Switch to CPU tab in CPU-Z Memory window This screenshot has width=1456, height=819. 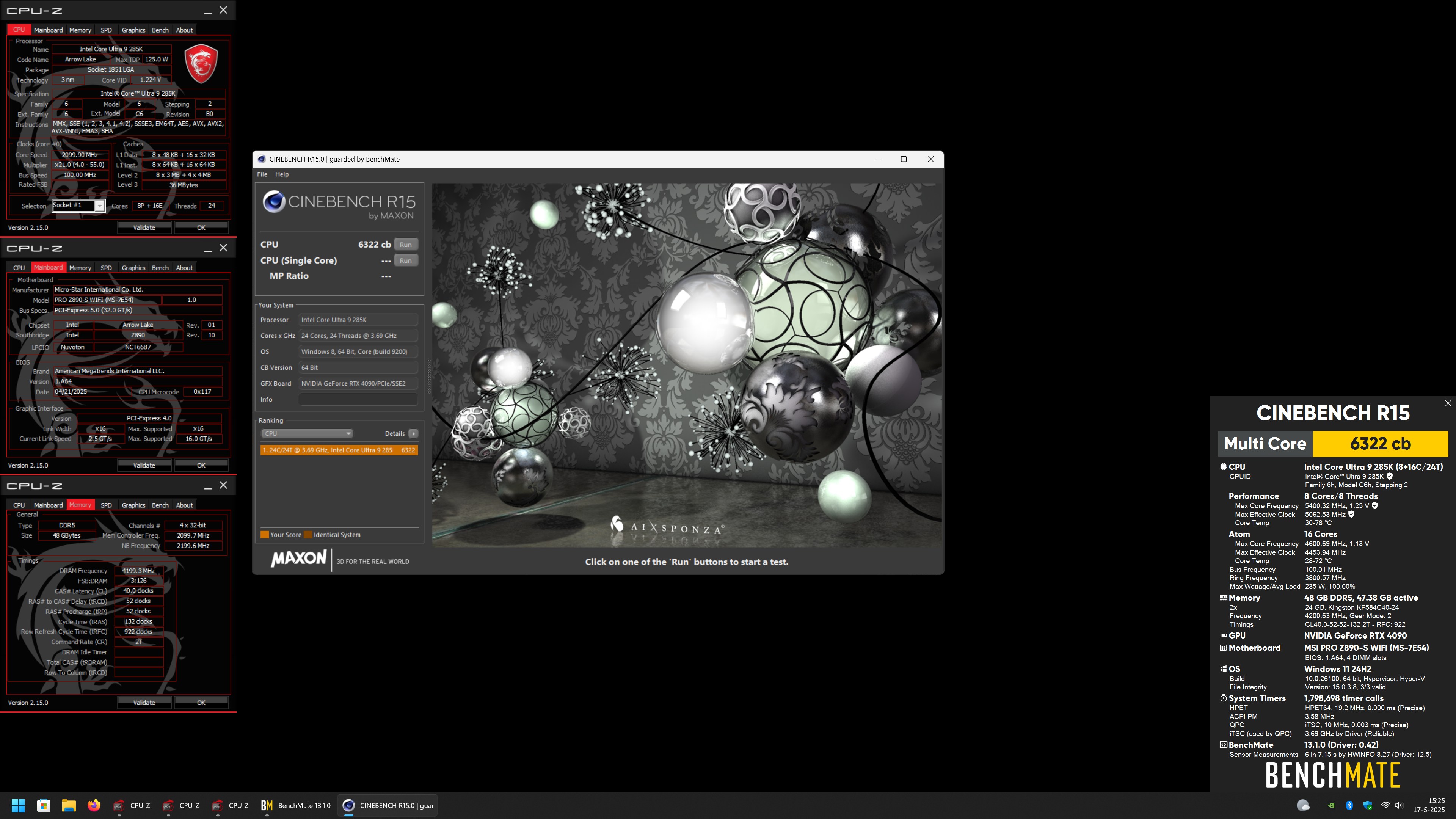click(x=19, y=505)
